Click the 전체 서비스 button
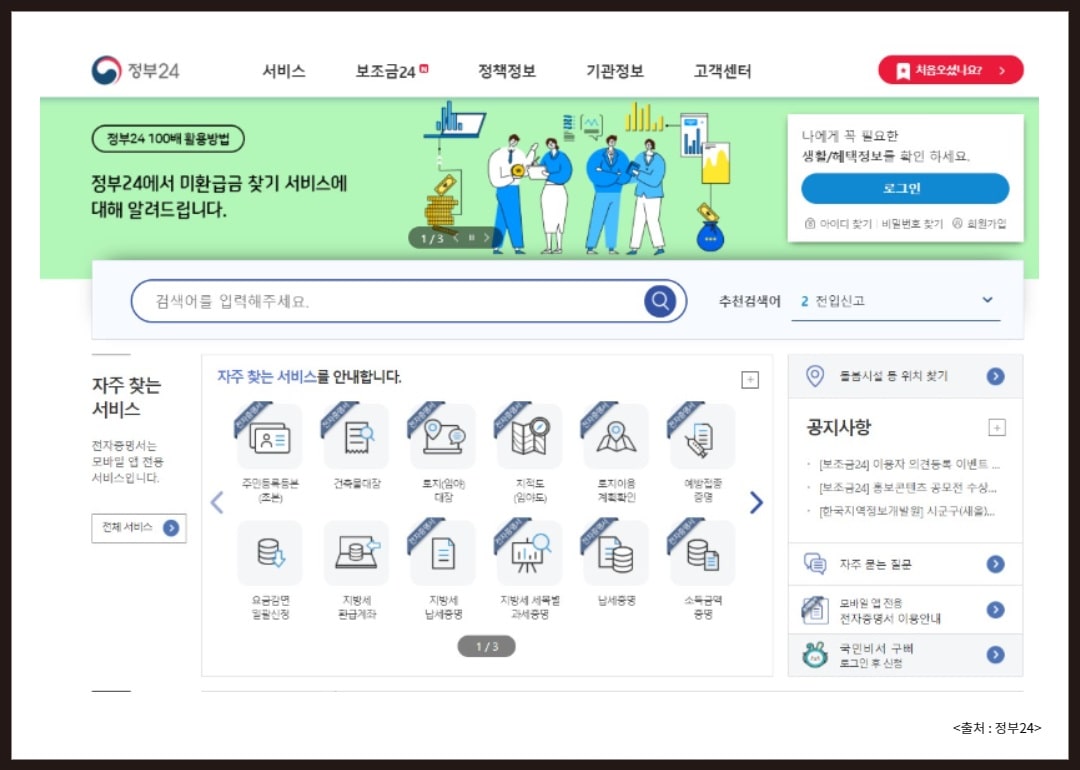 point(139,528)
